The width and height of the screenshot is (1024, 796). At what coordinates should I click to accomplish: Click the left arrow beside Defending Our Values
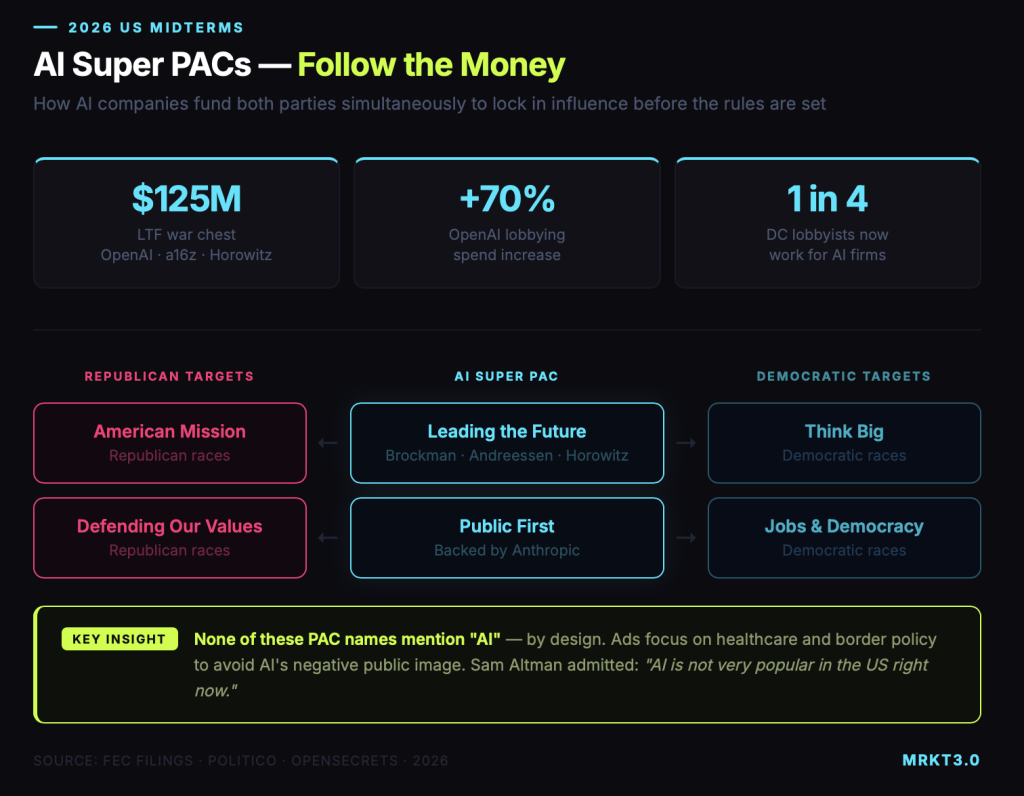click(327, 538)
